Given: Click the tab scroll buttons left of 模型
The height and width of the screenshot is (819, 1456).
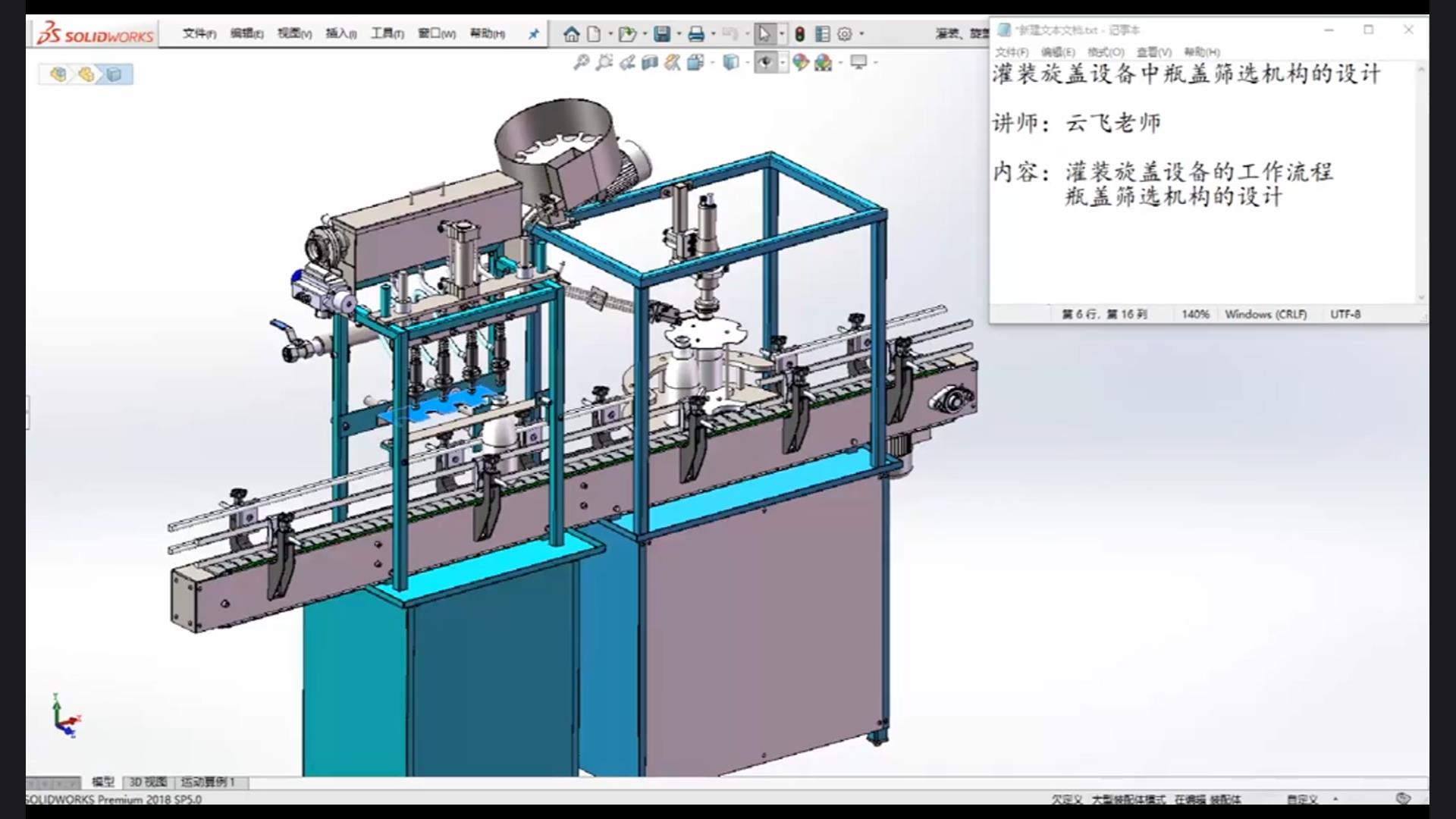Looking at the screenshot, I should (x=53, y=783).
